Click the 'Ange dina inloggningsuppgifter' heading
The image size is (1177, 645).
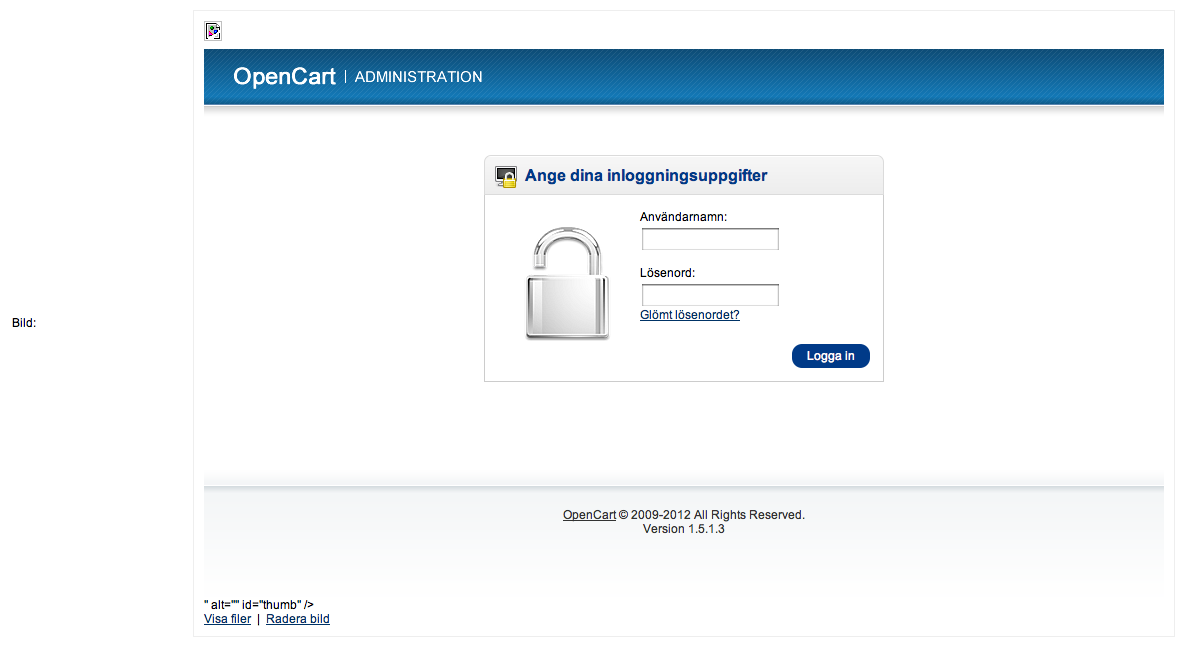click(646, 176)
